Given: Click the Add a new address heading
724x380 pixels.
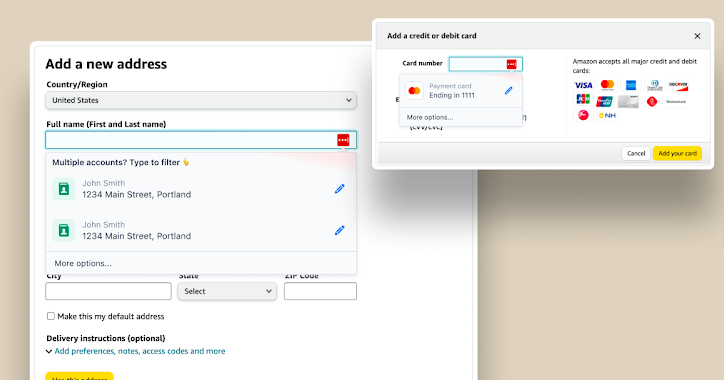Looking at the screenshot, I should [106, 64].
